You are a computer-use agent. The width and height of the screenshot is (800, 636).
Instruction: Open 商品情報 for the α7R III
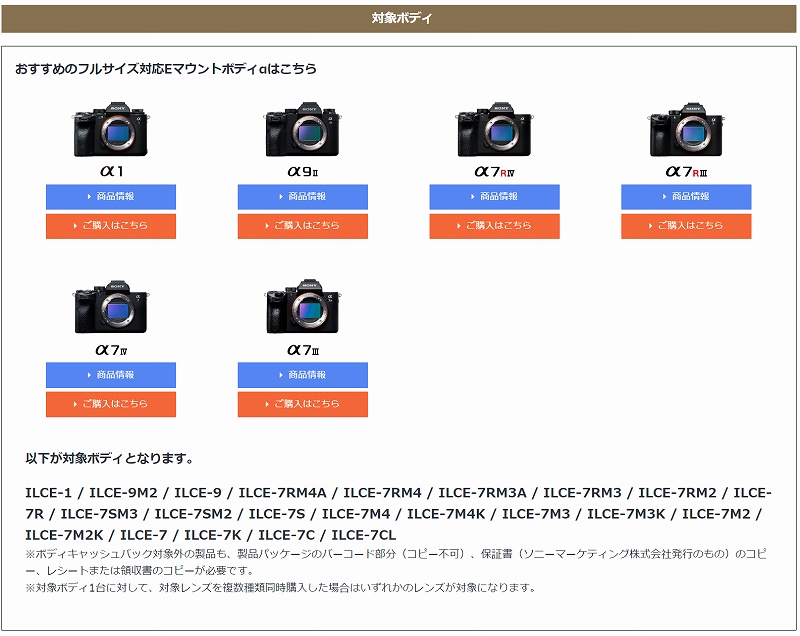pyautogui.click(x=686, y=196)
